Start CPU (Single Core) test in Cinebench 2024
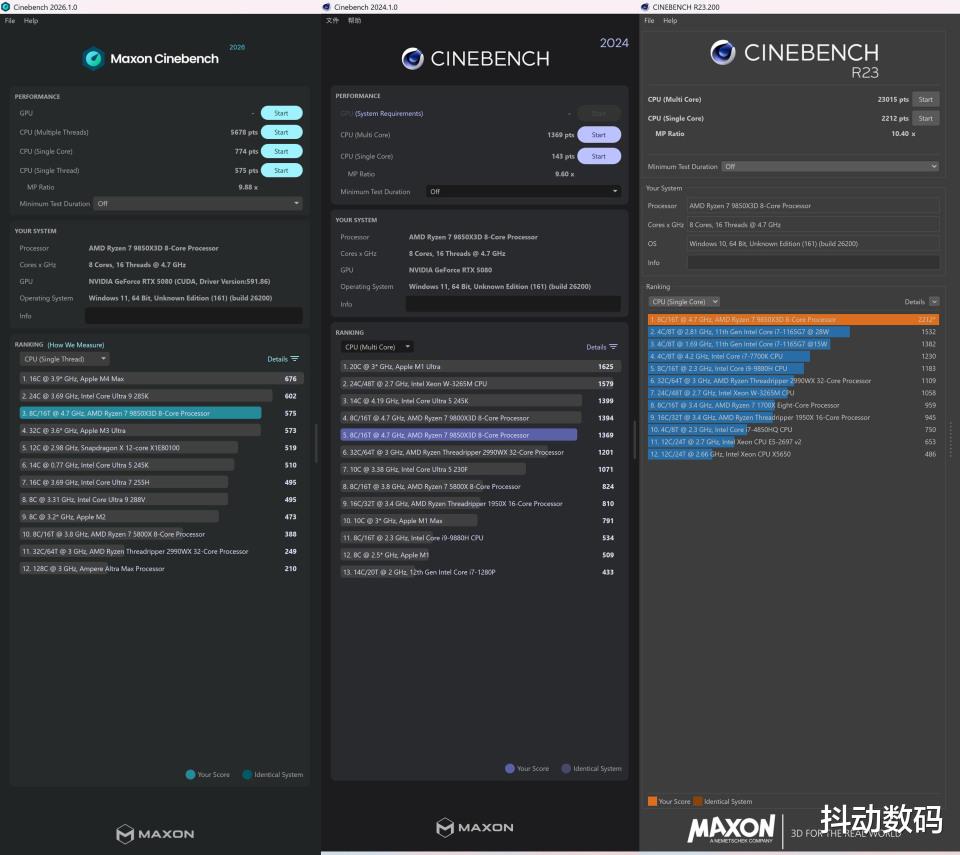 [x=599, y=156]
